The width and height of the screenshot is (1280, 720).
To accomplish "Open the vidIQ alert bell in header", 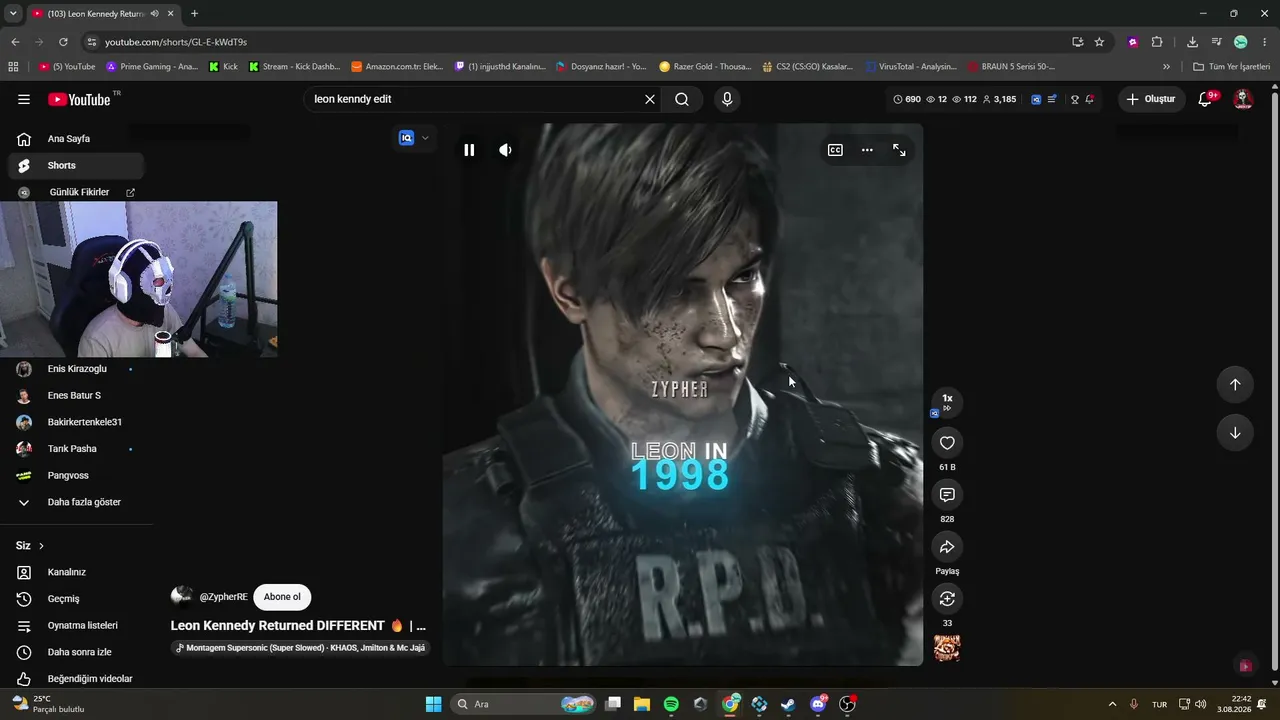I will point(1090,99).
